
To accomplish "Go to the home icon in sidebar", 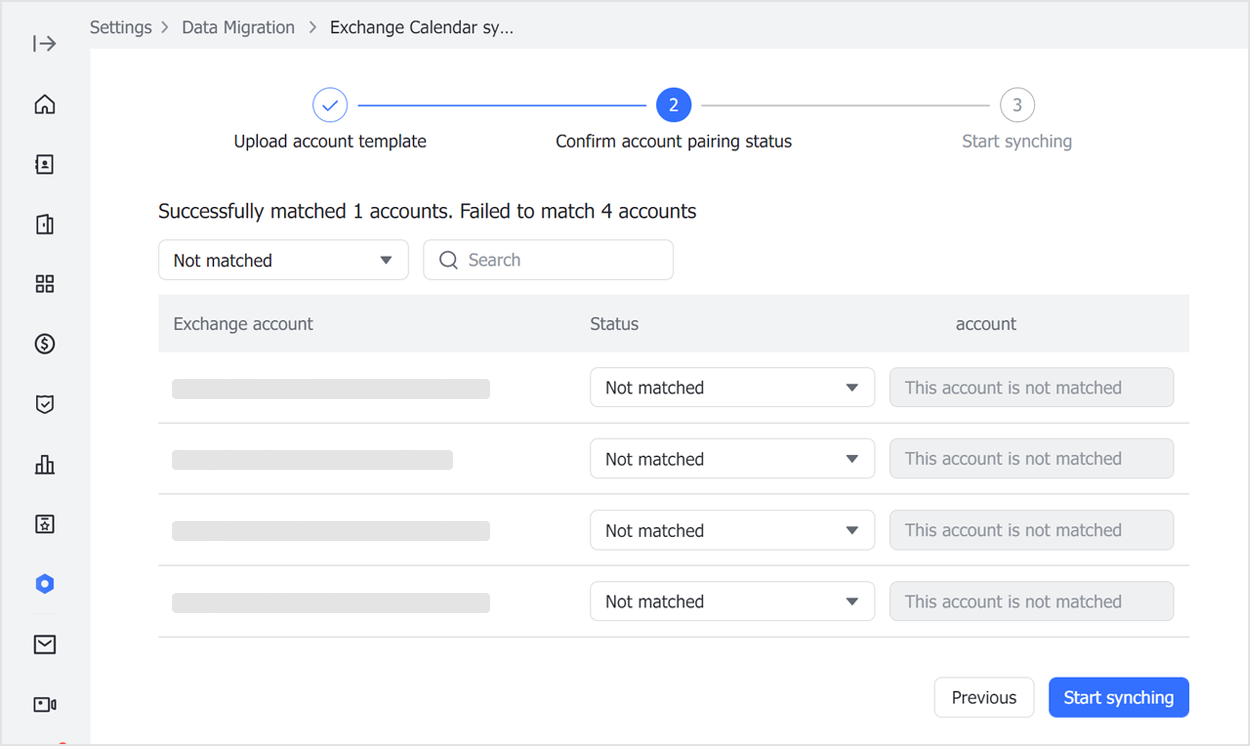I will pyautogui.click(x=45, y=105).
